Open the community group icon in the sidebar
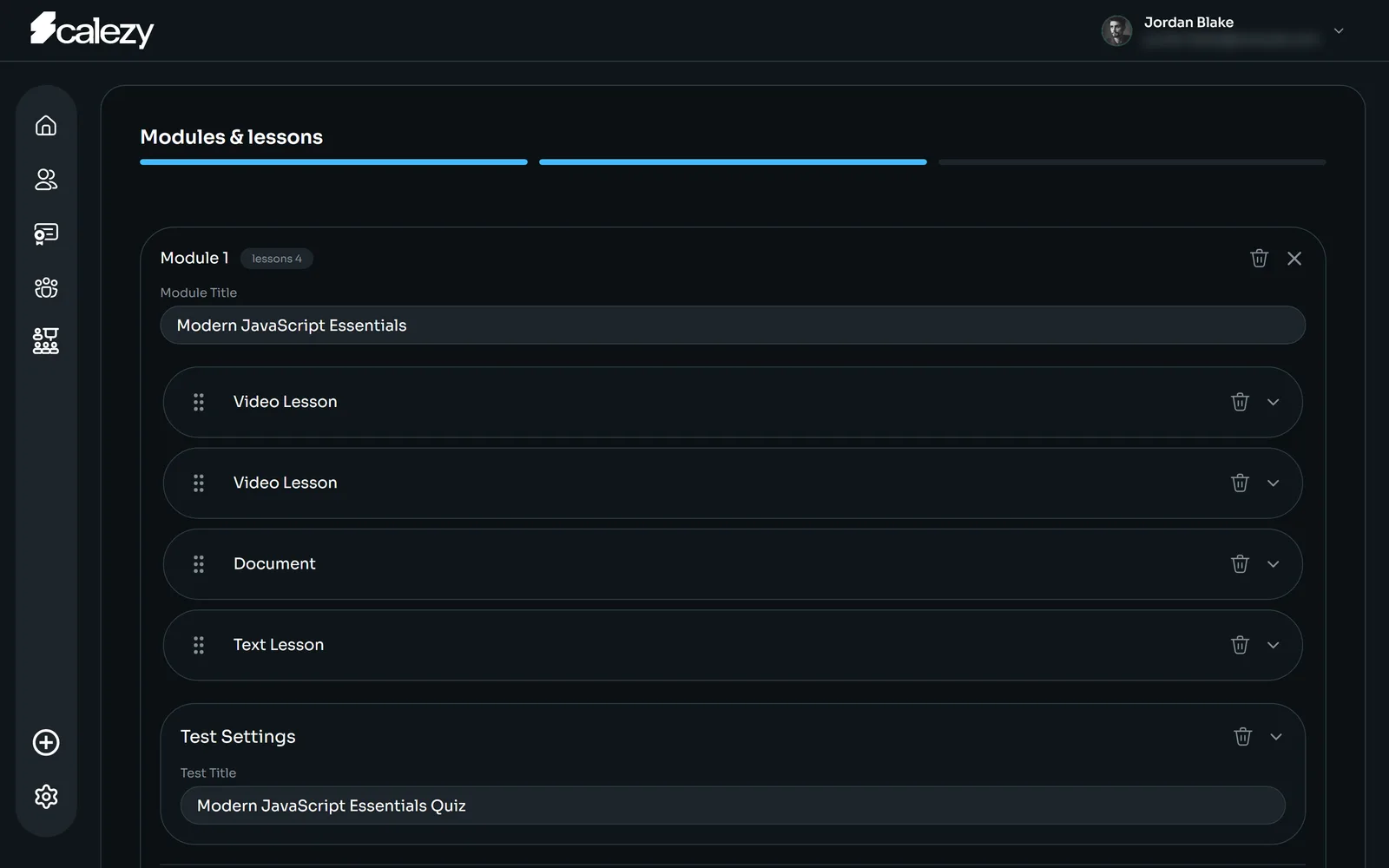This screenshot has width=1389, height=868. point(46,287)
